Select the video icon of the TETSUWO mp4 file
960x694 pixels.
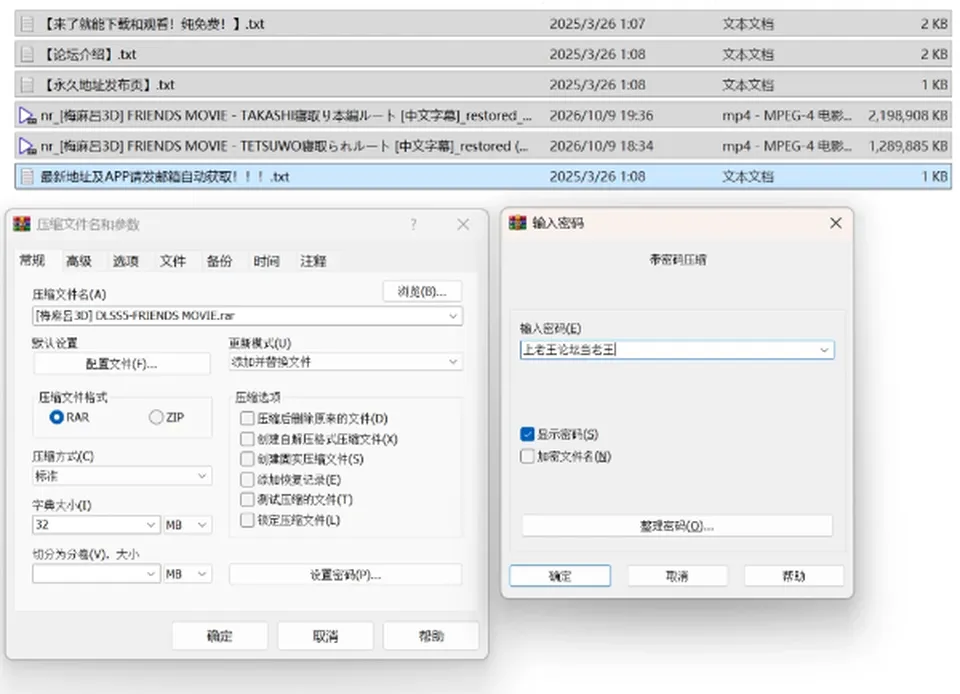(x=28, y=146)
